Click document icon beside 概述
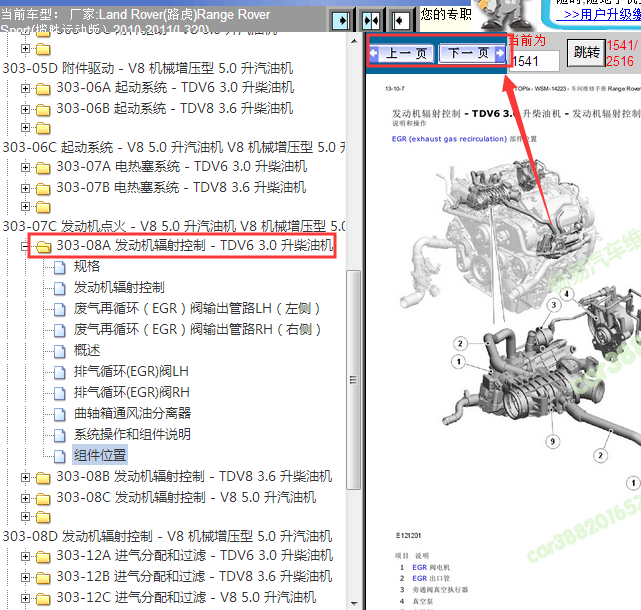The height and width of the screenshot is (610, 641). 60,352
